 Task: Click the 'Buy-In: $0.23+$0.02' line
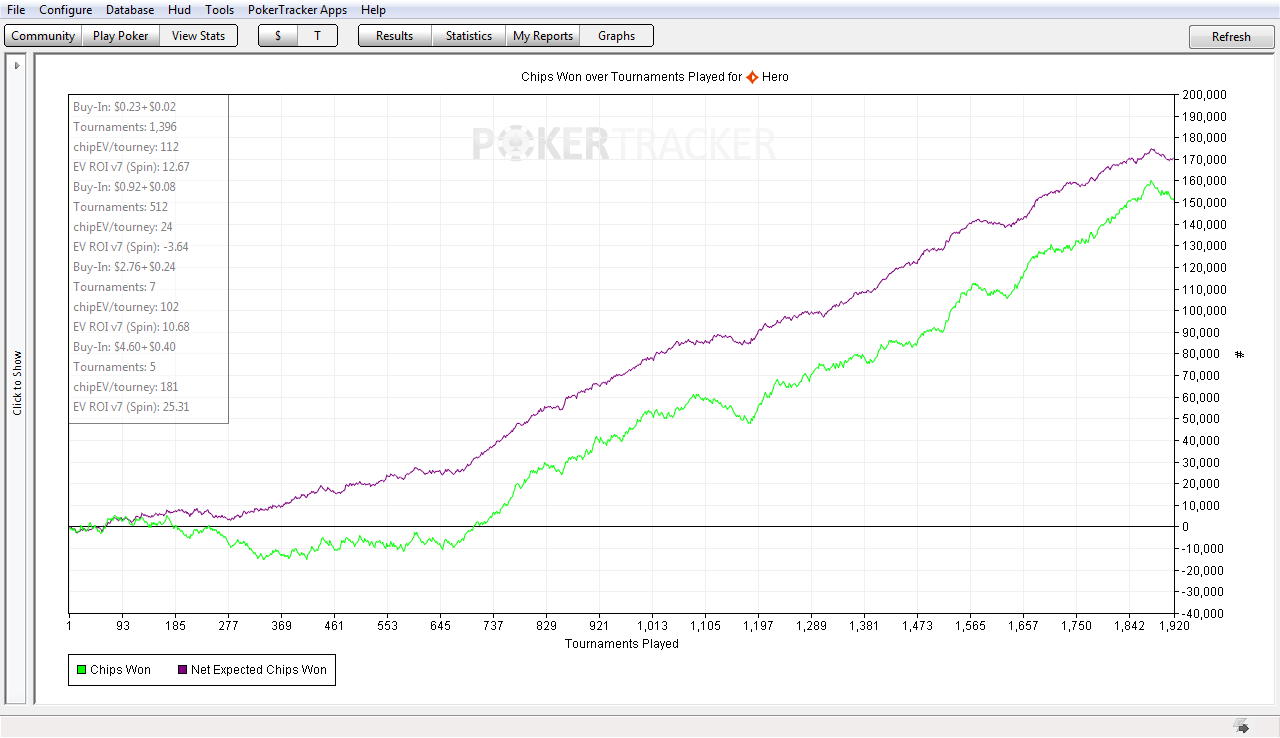(x=124, y=107)
